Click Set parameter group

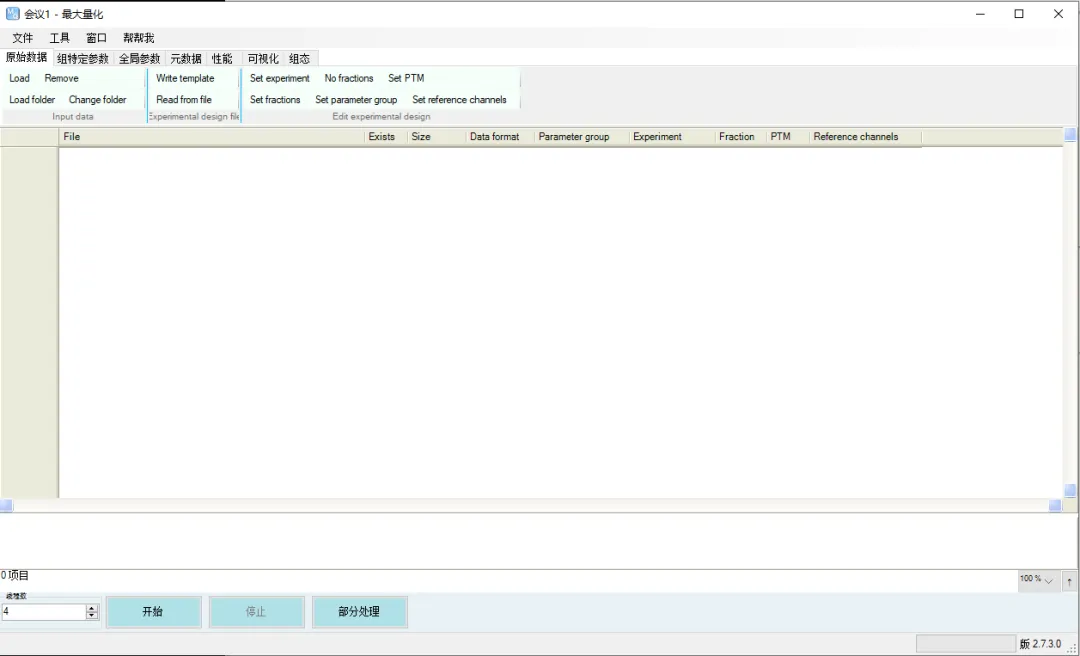click(x=356, y=100)
